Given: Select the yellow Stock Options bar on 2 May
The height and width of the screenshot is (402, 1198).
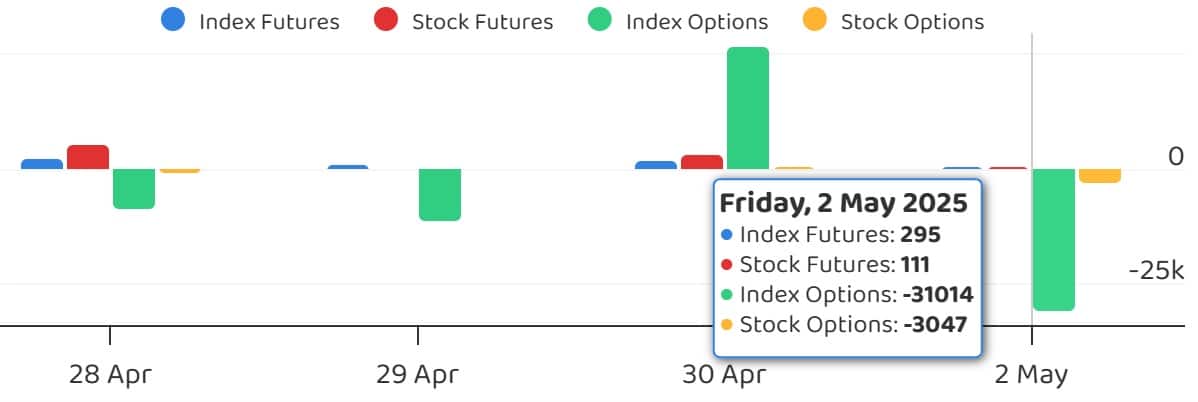Looking at the screenshot, I should tap(1100, 176).
